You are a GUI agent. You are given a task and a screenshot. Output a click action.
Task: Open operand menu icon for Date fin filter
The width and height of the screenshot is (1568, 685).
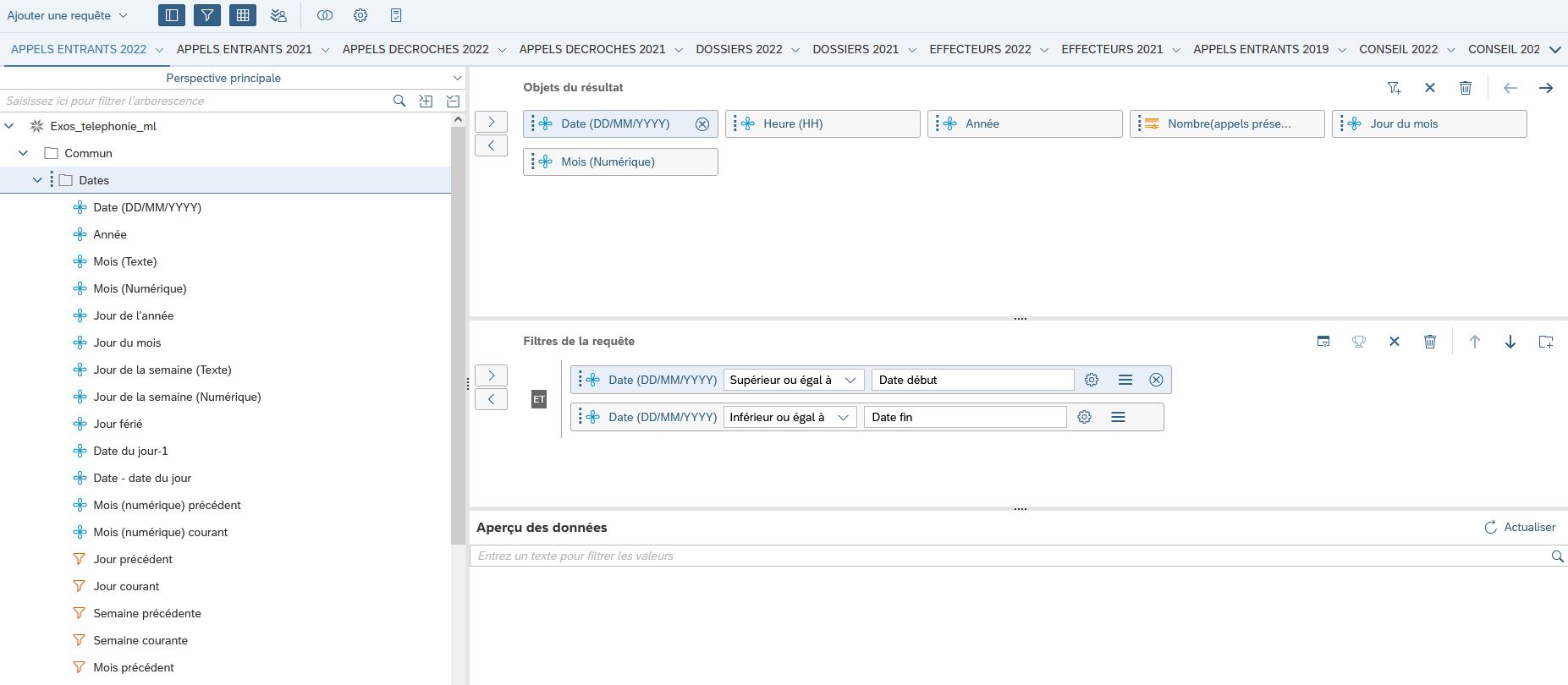1118,417
